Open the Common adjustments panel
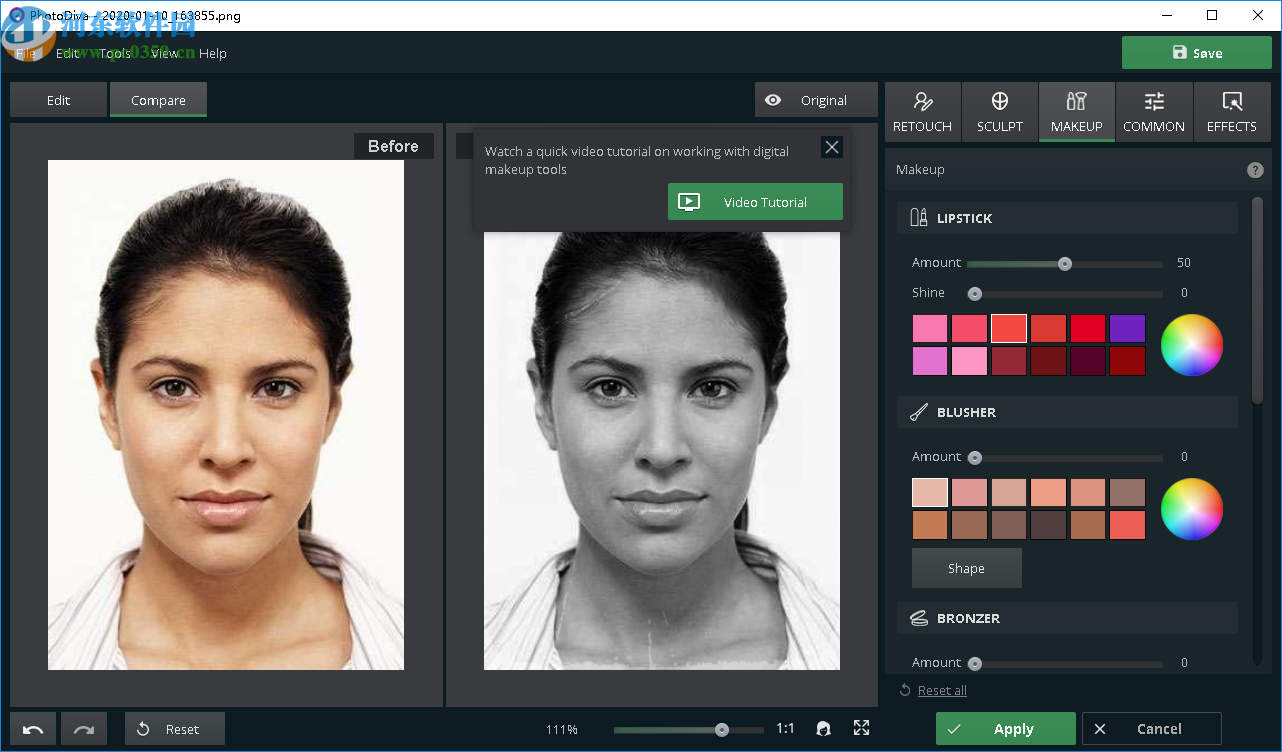Viewport: 1282px width, 752px height. tap(1154, 111)
